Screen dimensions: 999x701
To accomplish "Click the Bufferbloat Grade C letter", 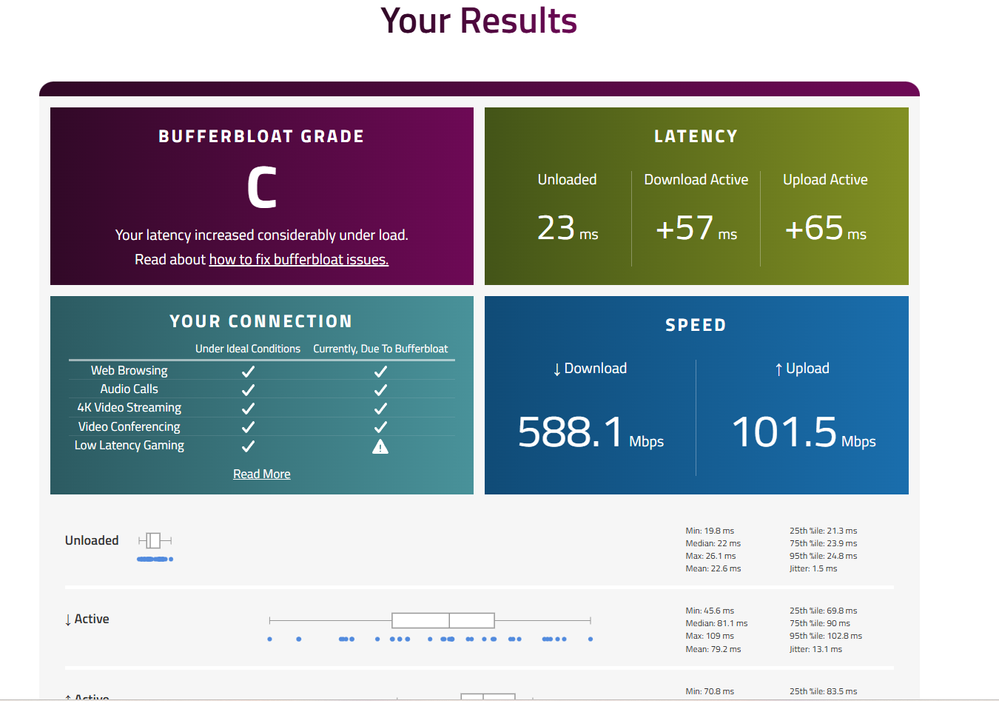I will 261,188.
